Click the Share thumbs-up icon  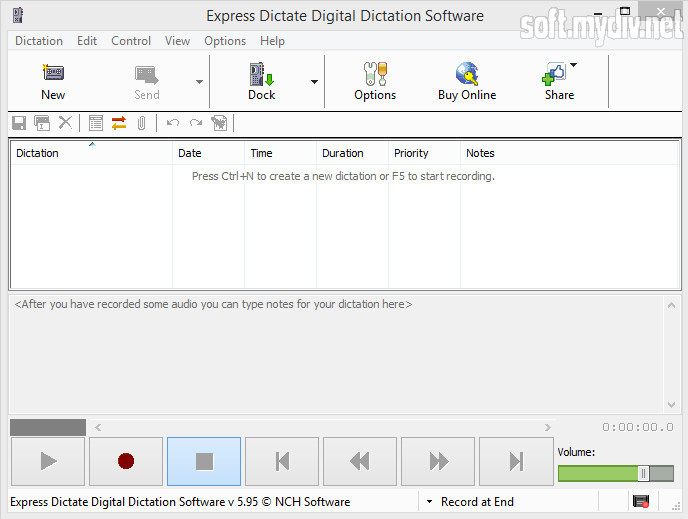coord(554,74)
